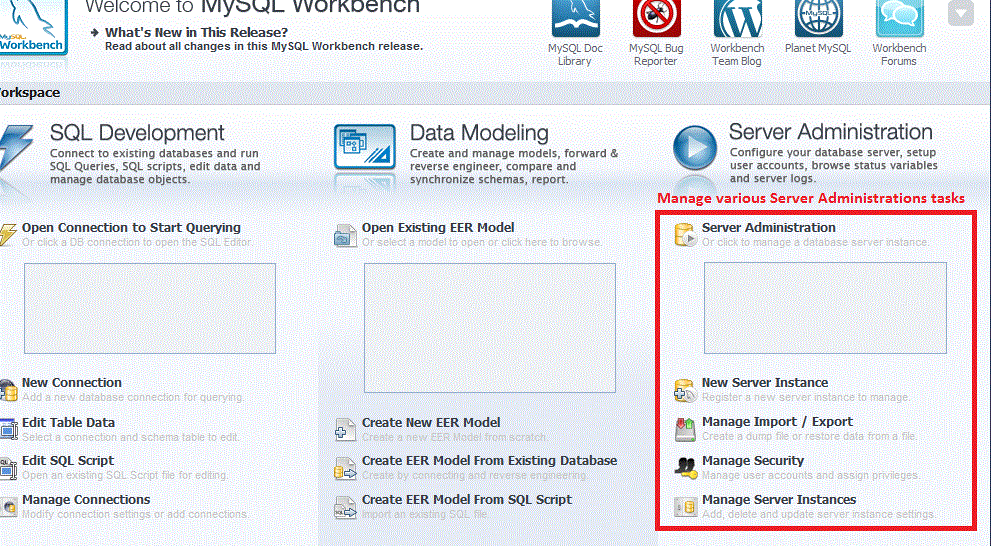The height and width of the screenshot is (546, 991).
Task: Select Manage Connections link
Action: [x=86, y=500]
